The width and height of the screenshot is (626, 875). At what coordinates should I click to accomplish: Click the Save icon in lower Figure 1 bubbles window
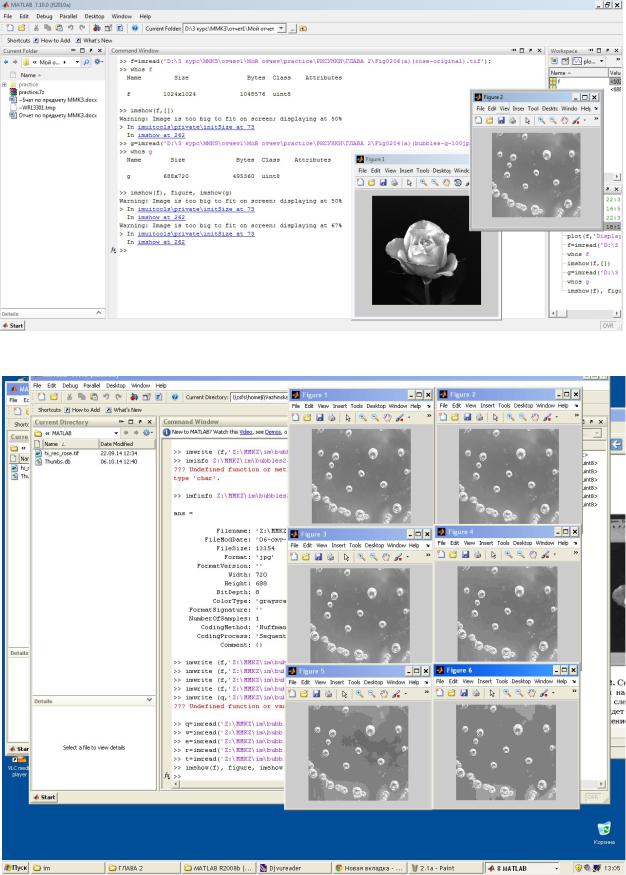pyautogui.click(x=320, y=417)
